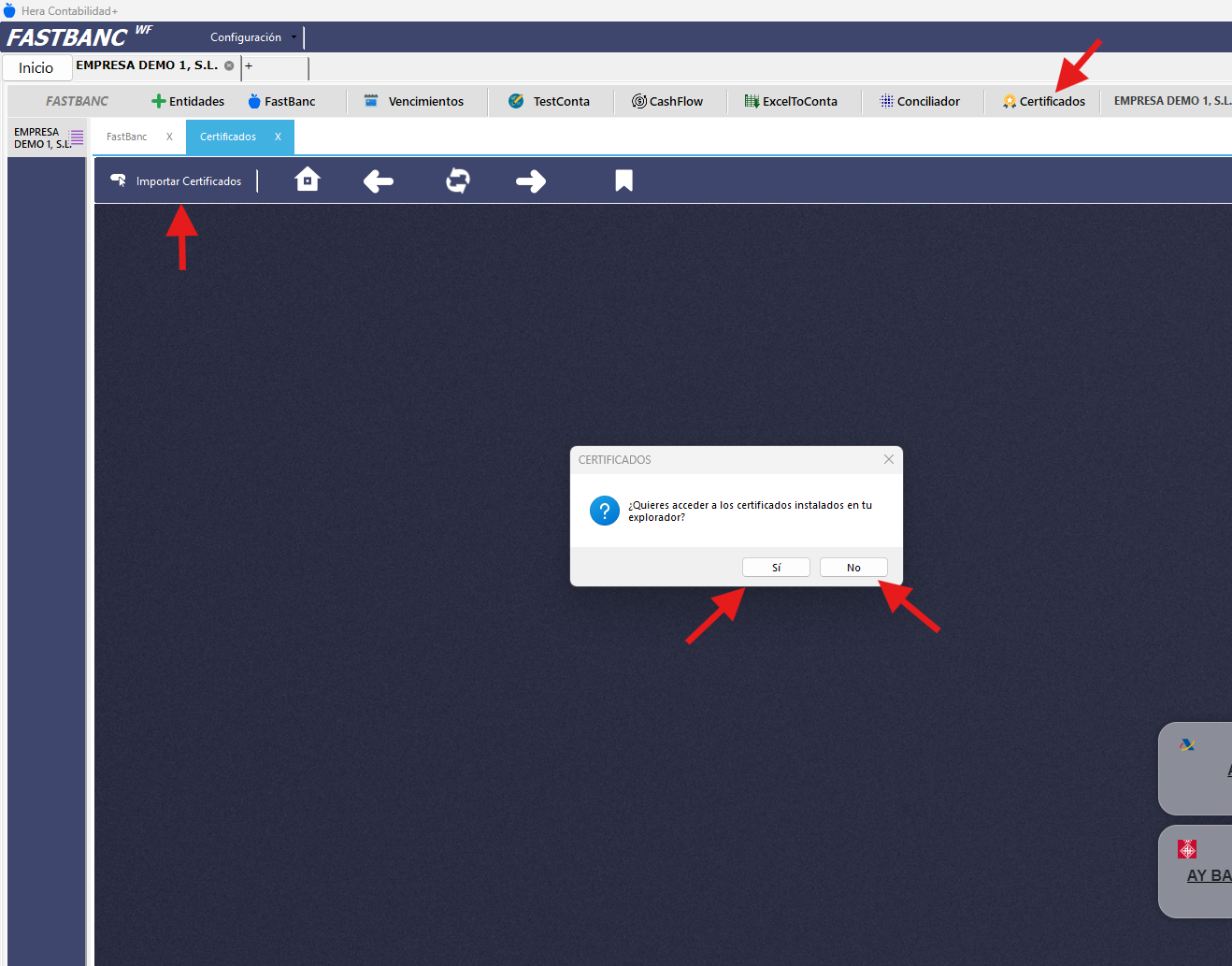Select the EMPRESA DEMO 1, S.L. tab
The image size is (1232, 966).
(x=147, y=65)
